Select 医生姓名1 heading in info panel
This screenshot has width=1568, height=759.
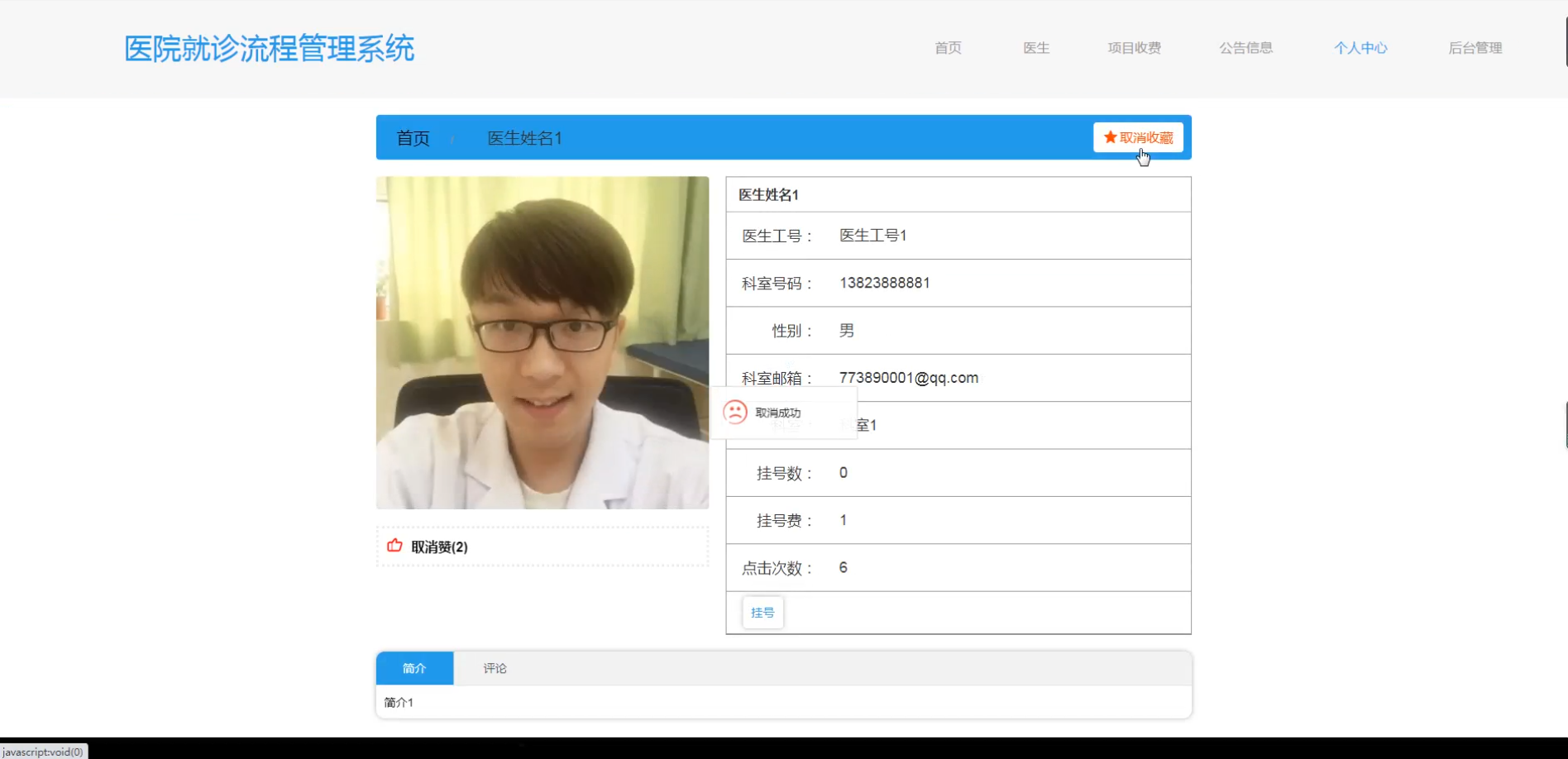click(768, 195)
